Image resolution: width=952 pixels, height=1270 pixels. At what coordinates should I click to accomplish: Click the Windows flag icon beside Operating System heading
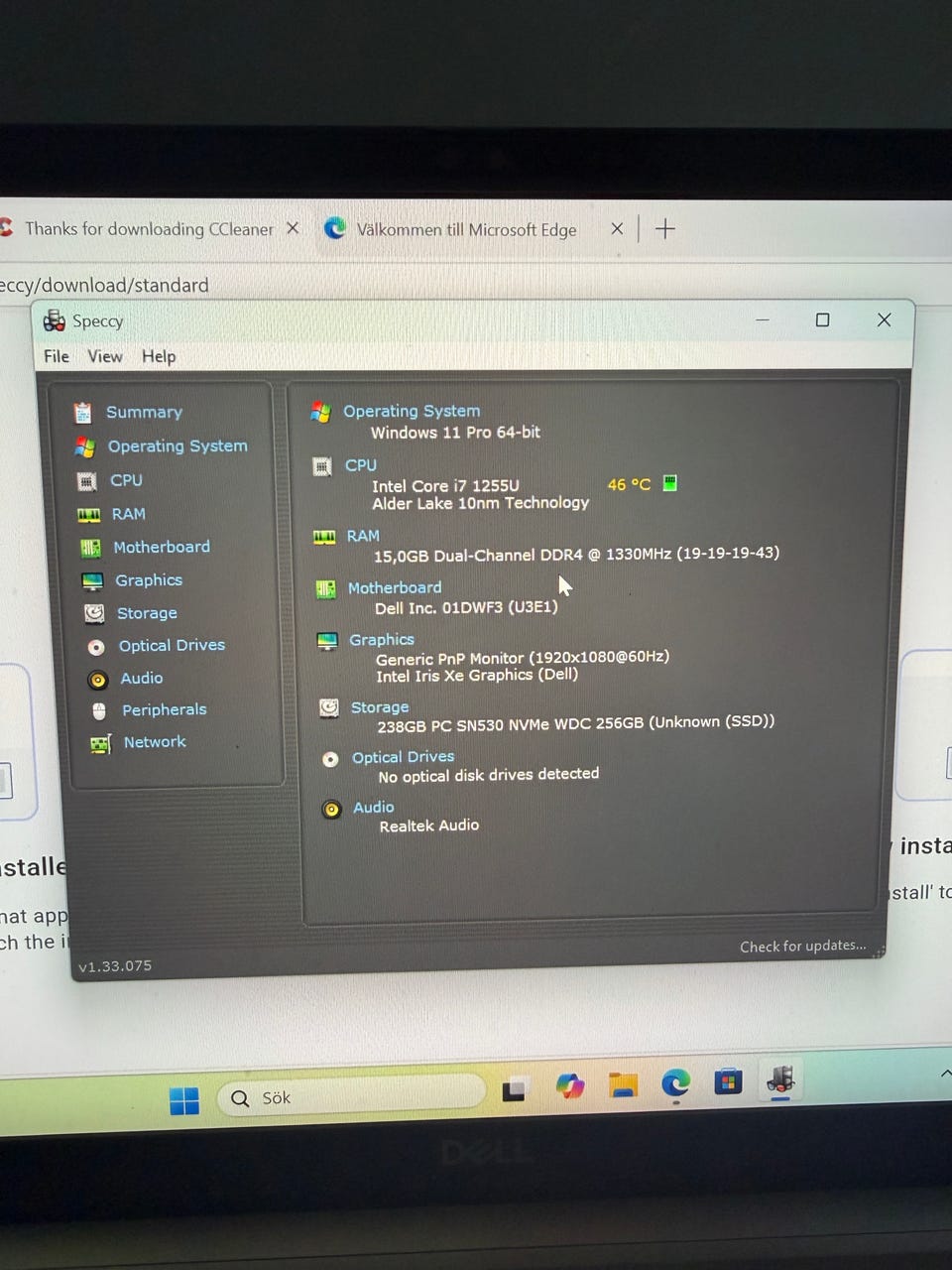(320, 412)
